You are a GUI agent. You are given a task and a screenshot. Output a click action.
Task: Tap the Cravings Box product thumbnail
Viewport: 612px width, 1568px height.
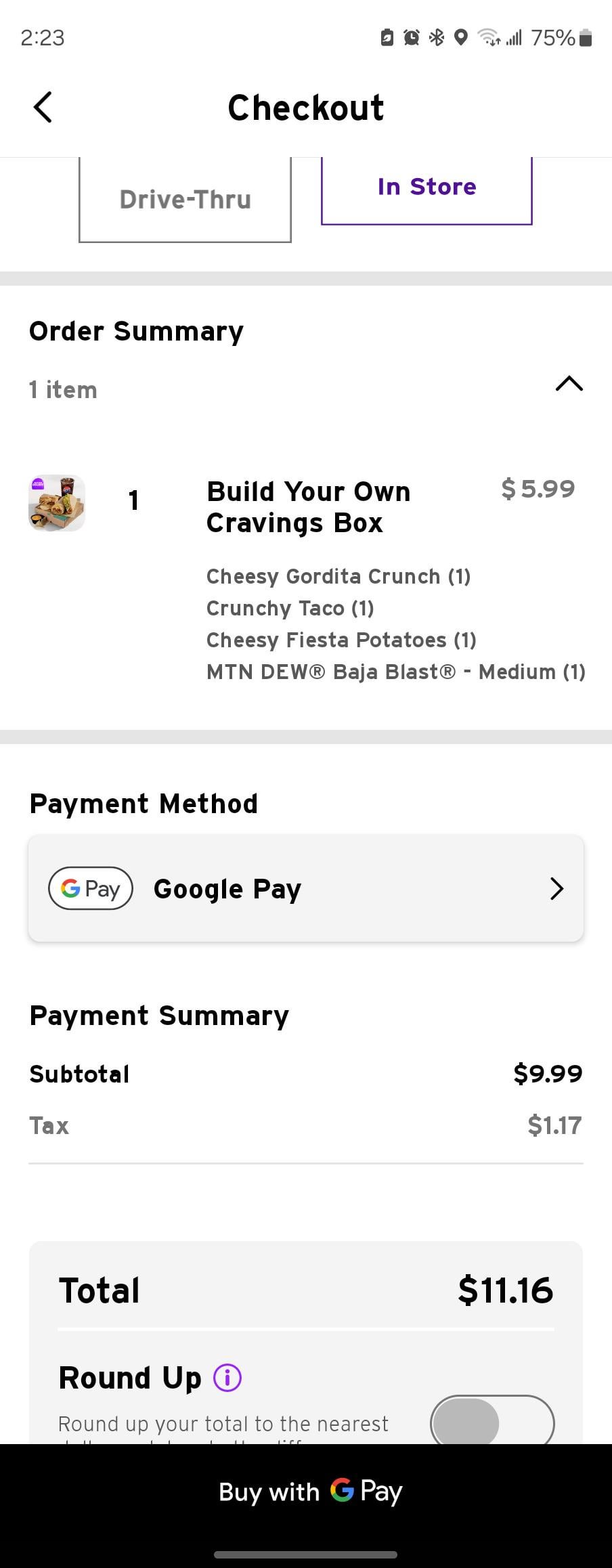click(57, 502)
